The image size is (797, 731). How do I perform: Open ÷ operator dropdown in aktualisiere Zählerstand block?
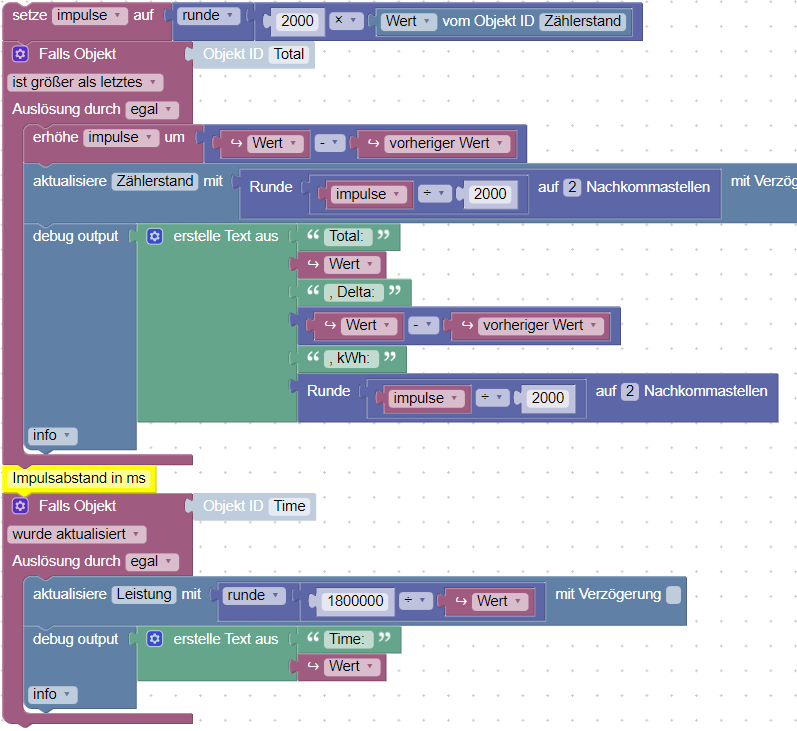pyautogui.click(x=435, y=194)
